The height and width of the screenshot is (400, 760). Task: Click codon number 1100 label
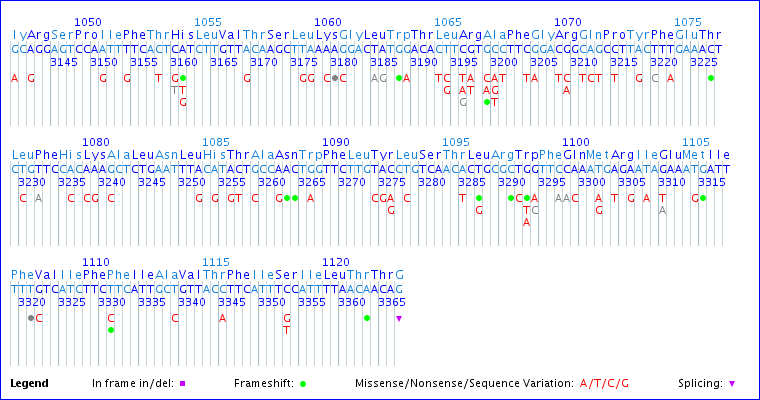[576, 142]
